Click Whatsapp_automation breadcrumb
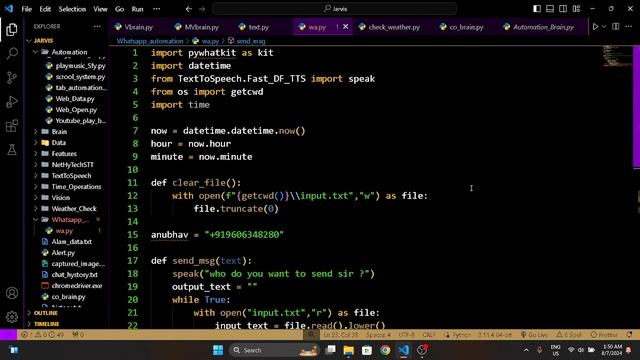This screenshot has width=640, height=360. click(x=150, y=41)
